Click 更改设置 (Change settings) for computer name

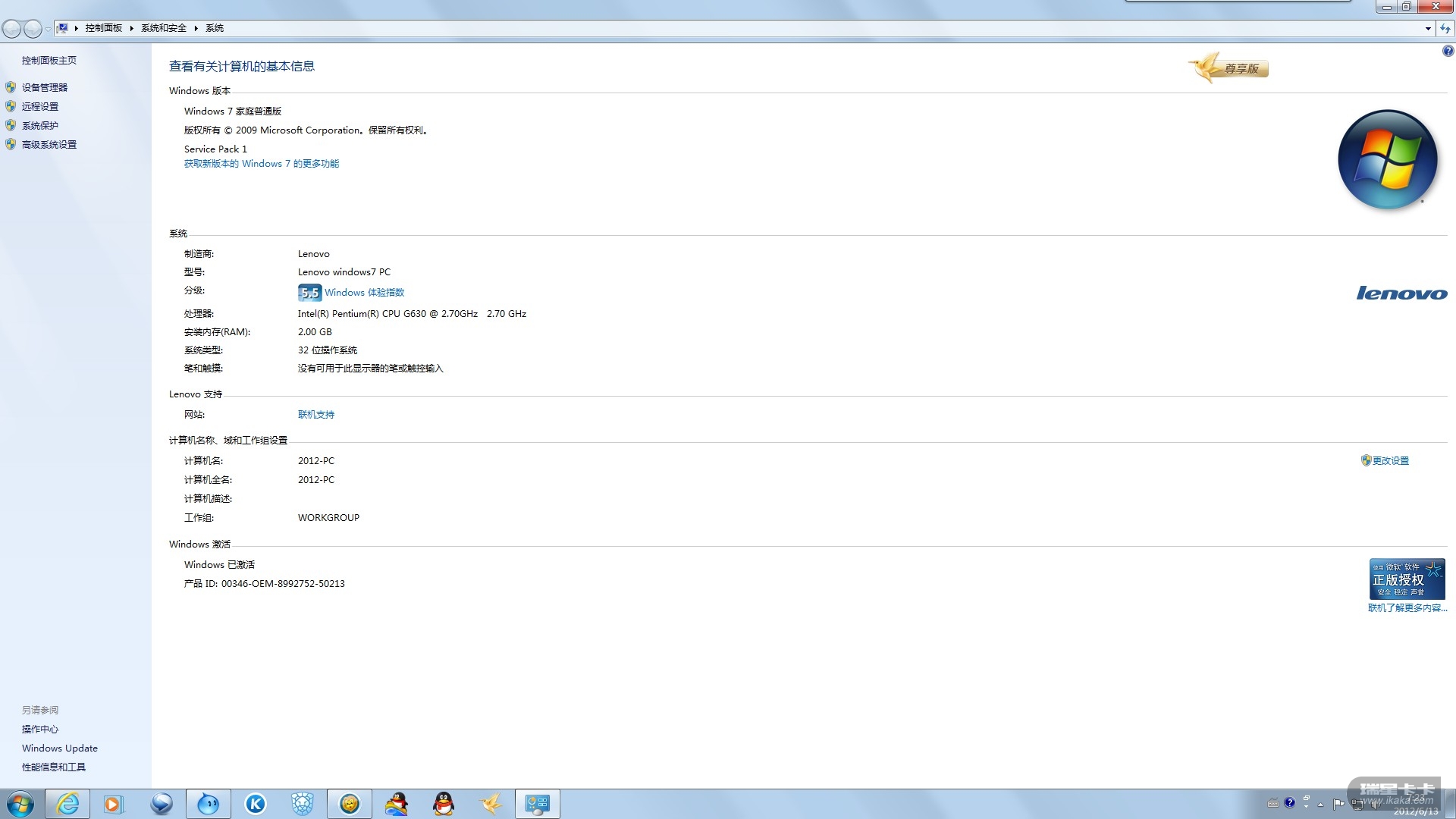click(x=1390, y=460)
